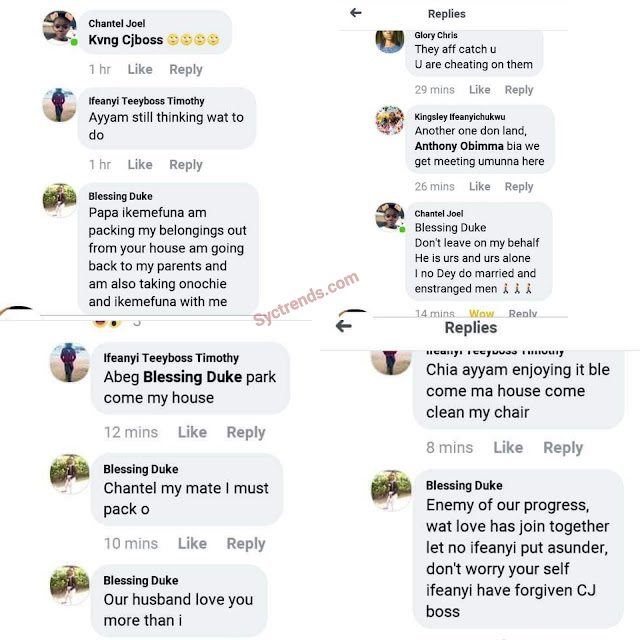Reply to the Kvng Cjboss comment
The width and height of the screenshot is (640, 640).
(186, 69)
